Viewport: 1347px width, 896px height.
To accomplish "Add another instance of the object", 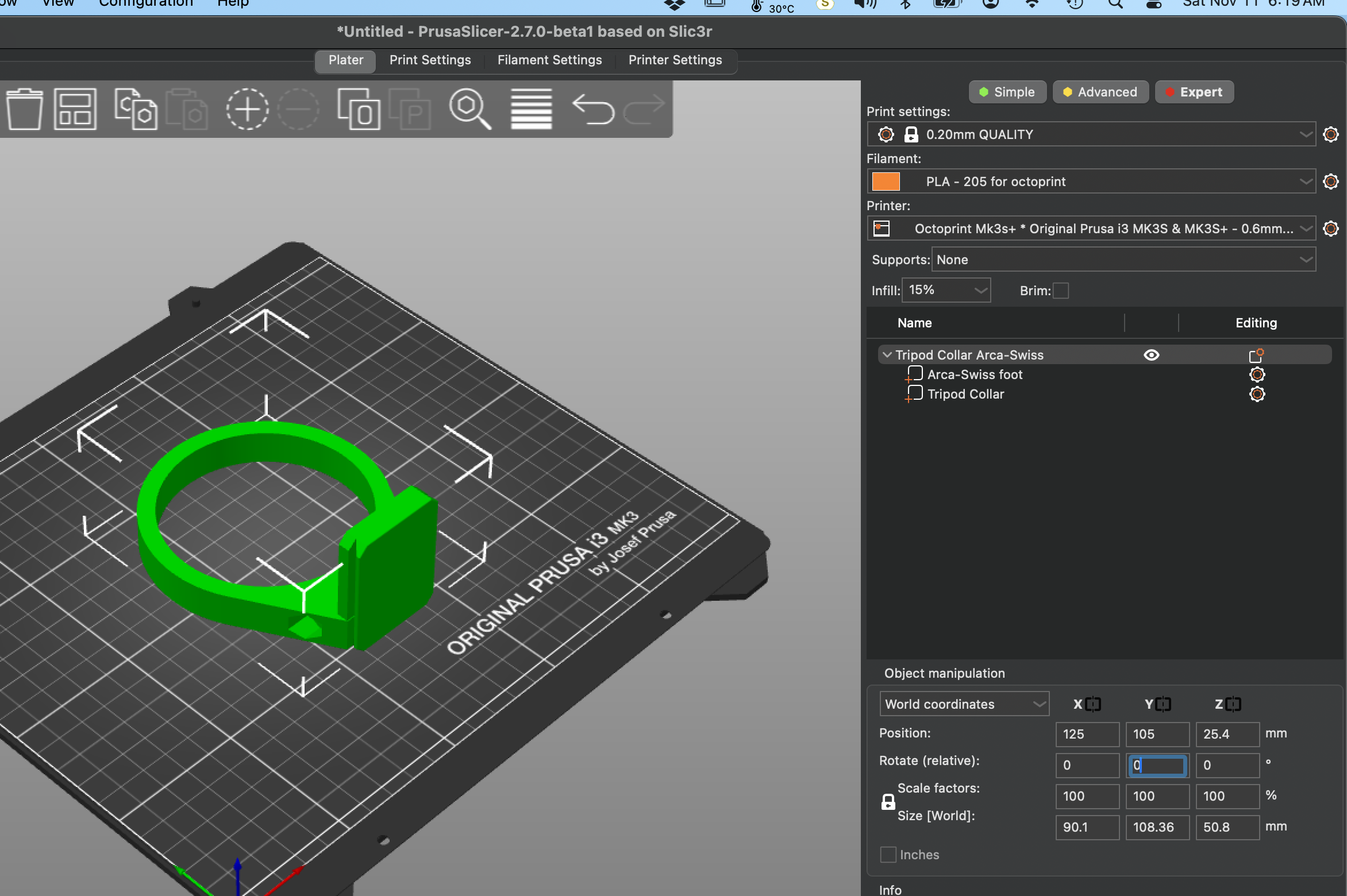I will pyautogui.click(x=247, y=109).
